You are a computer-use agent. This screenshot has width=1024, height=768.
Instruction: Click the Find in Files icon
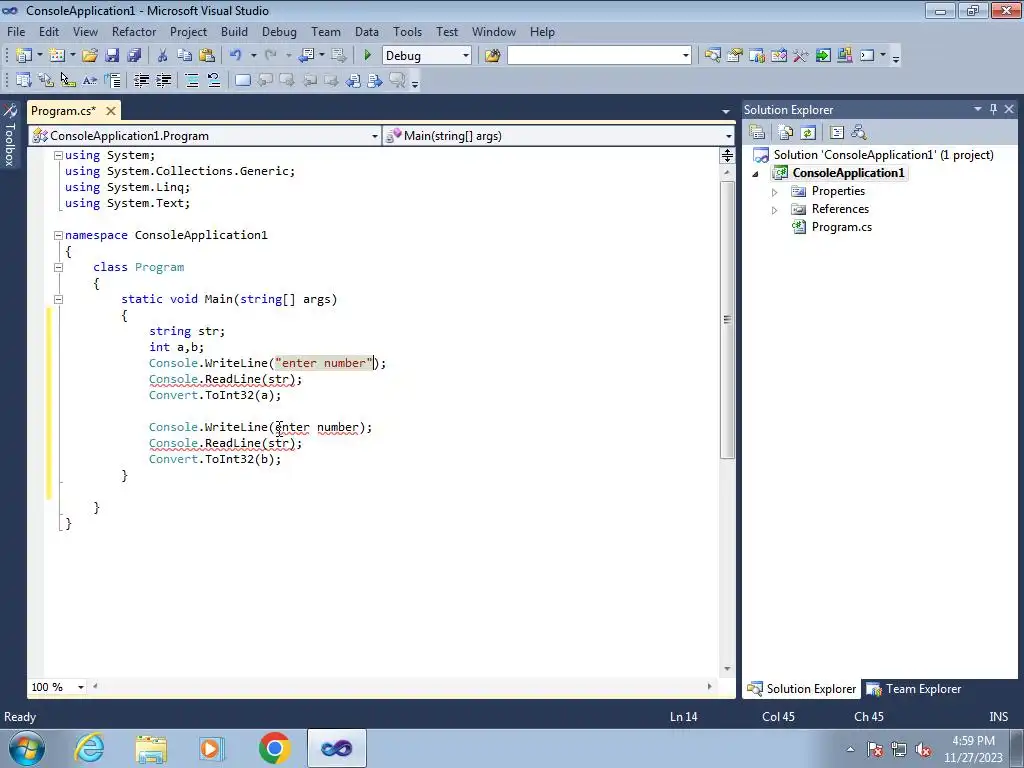tap(492, 56)
